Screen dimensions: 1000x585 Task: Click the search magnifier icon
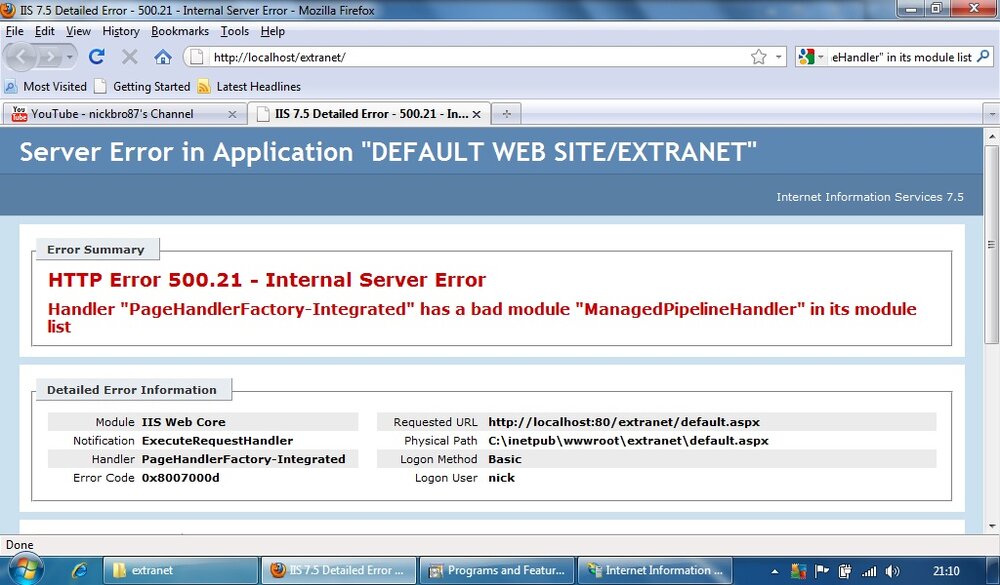click(x=983, y=57)
